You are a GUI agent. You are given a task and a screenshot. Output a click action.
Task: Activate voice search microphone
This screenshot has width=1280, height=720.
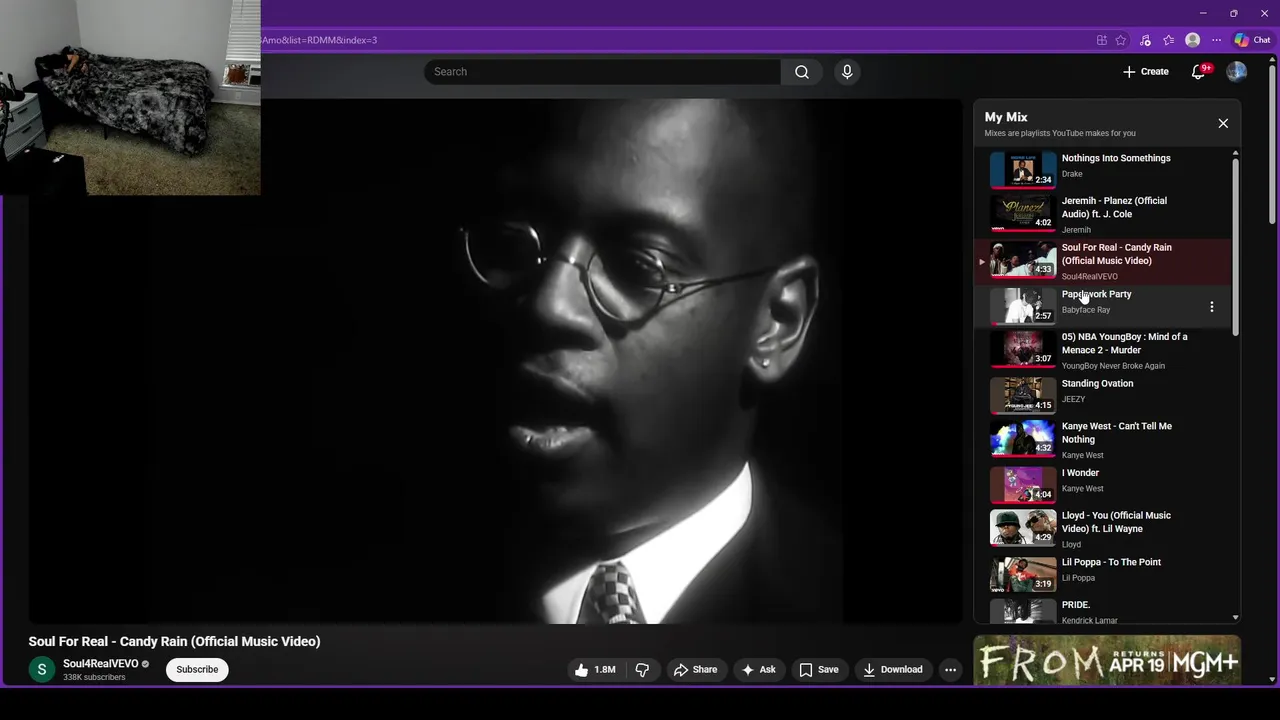pos(847,72)
